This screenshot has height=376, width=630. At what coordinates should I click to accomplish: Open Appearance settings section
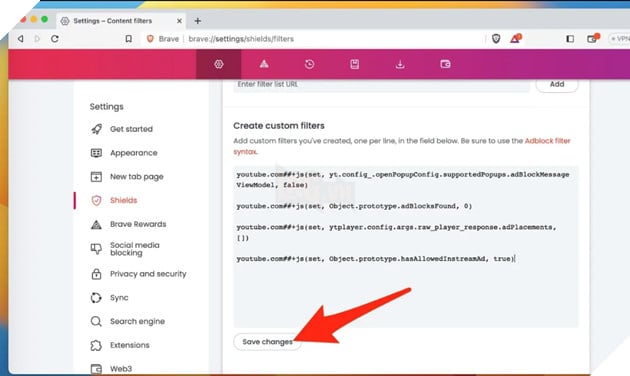click(134, 153)
